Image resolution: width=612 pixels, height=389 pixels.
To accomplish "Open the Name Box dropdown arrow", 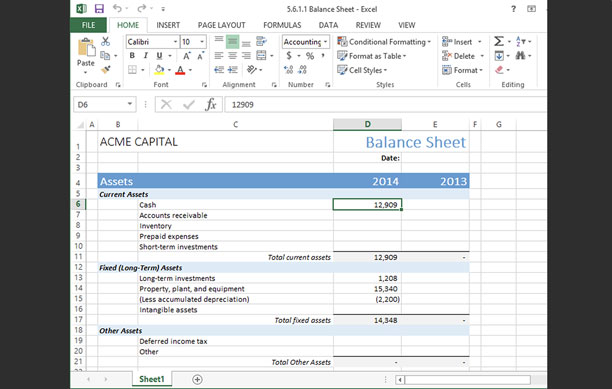I will click(130, 104).
